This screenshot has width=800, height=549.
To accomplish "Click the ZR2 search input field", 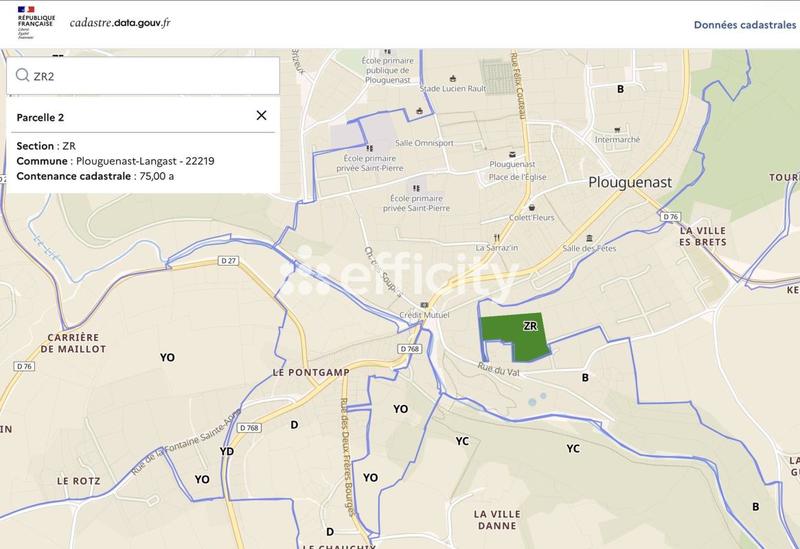I will [150, 75].
